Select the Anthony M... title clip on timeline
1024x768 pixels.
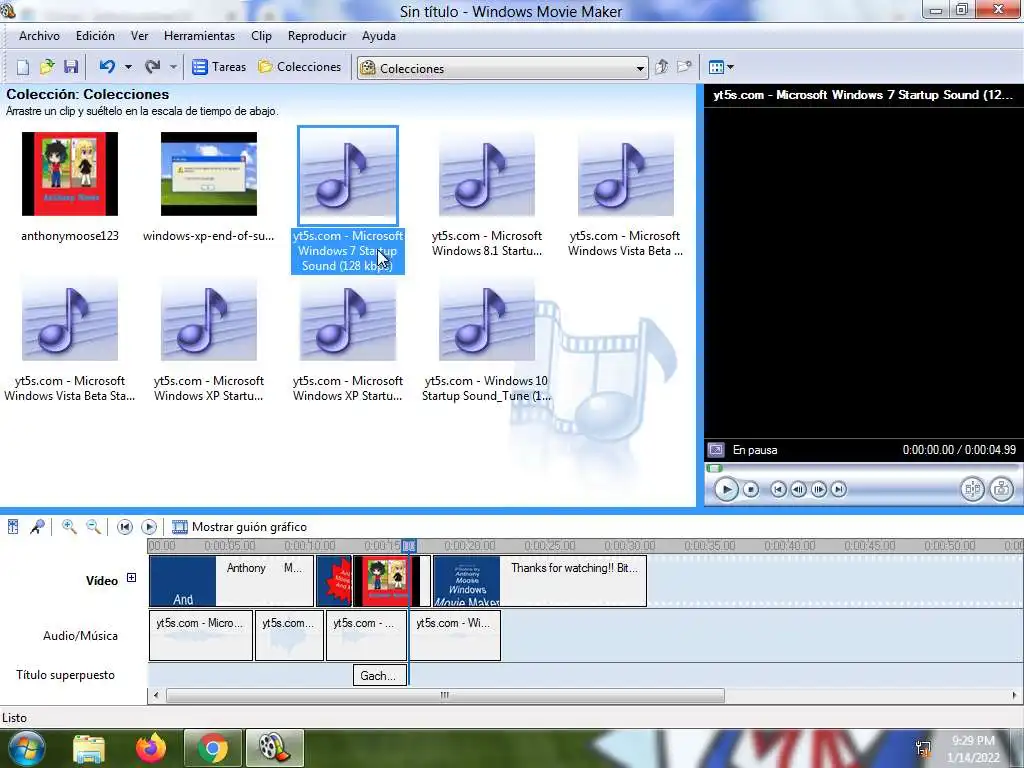tap(232, 581)
